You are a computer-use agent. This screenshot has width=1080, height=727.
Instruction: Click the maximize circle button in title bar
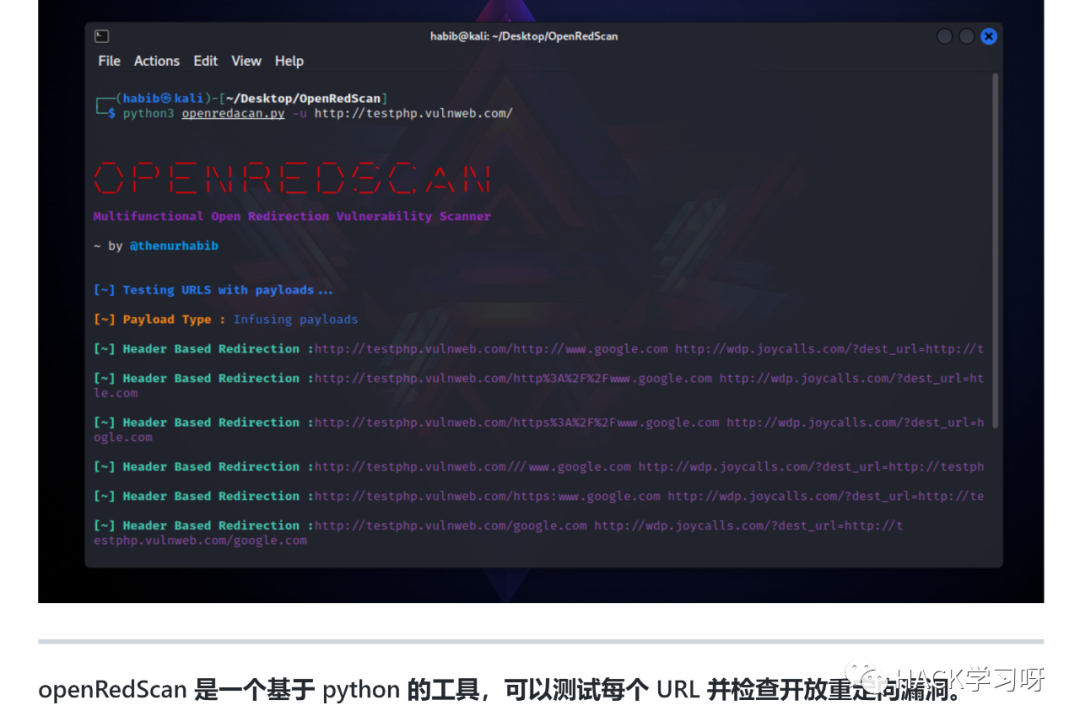(x=966, y=37)
